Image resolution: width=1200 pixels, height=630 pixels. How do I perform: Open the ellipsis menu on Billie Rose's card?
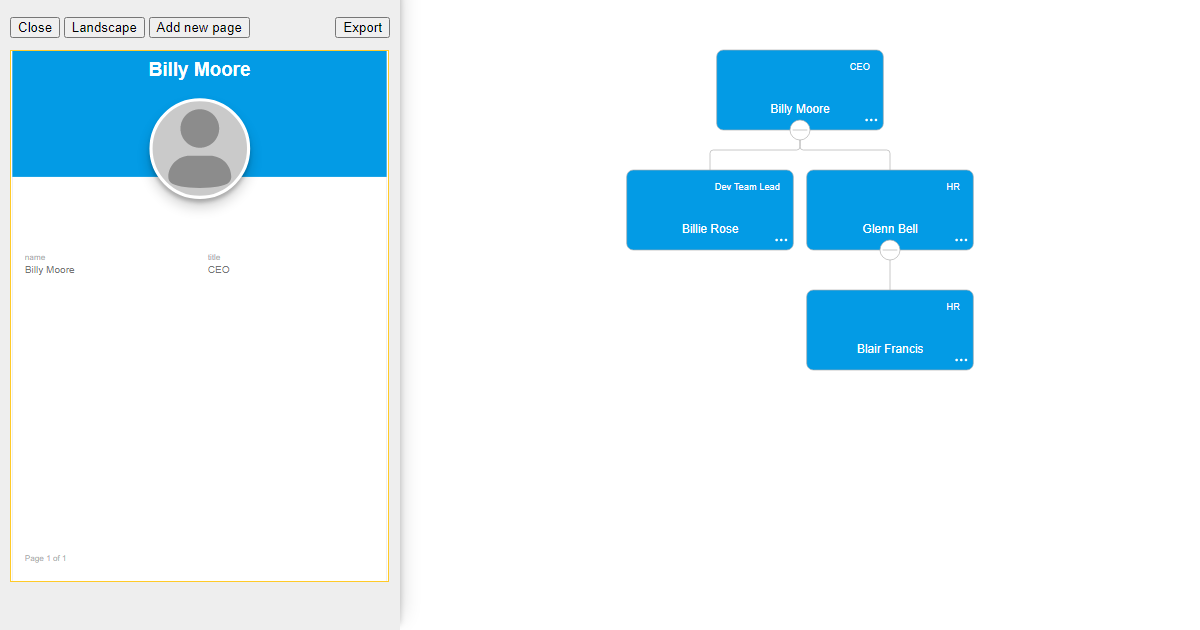pos(781,240)
